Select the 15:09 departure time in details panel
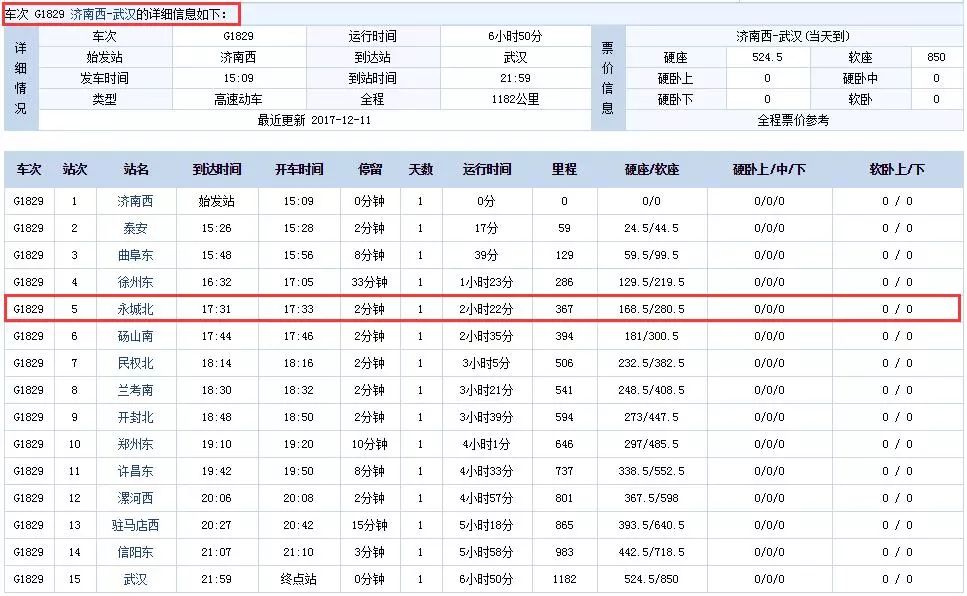The height and width of the screenshot is (596, 967). coord(238,78)
